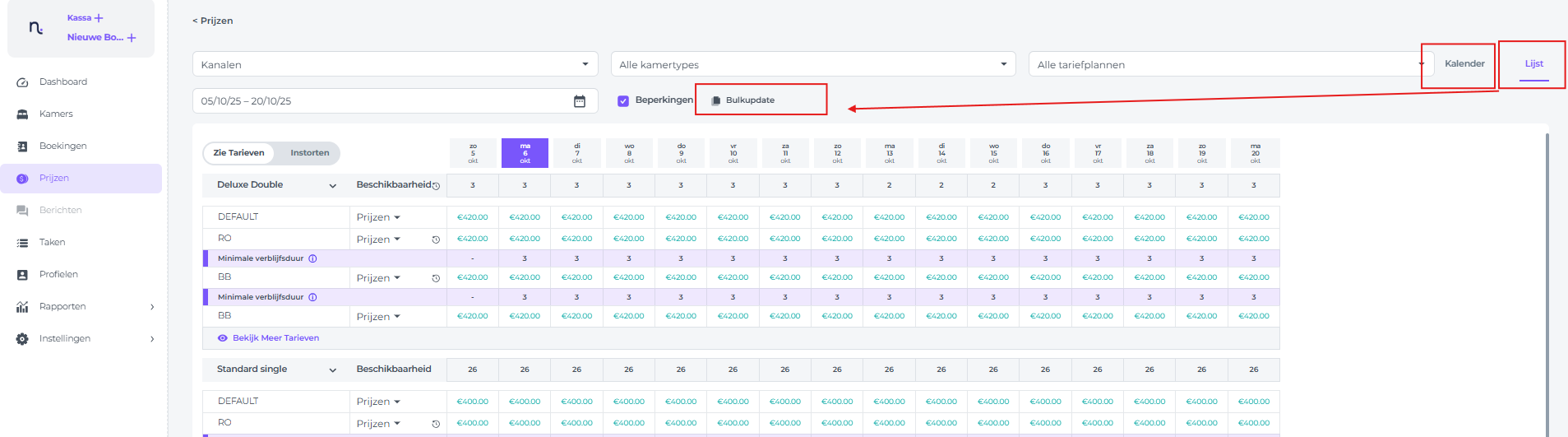Viewport: 1568px width, 437px height.
Task: Click the Kamers bed icon
Action: pos(22,114)
